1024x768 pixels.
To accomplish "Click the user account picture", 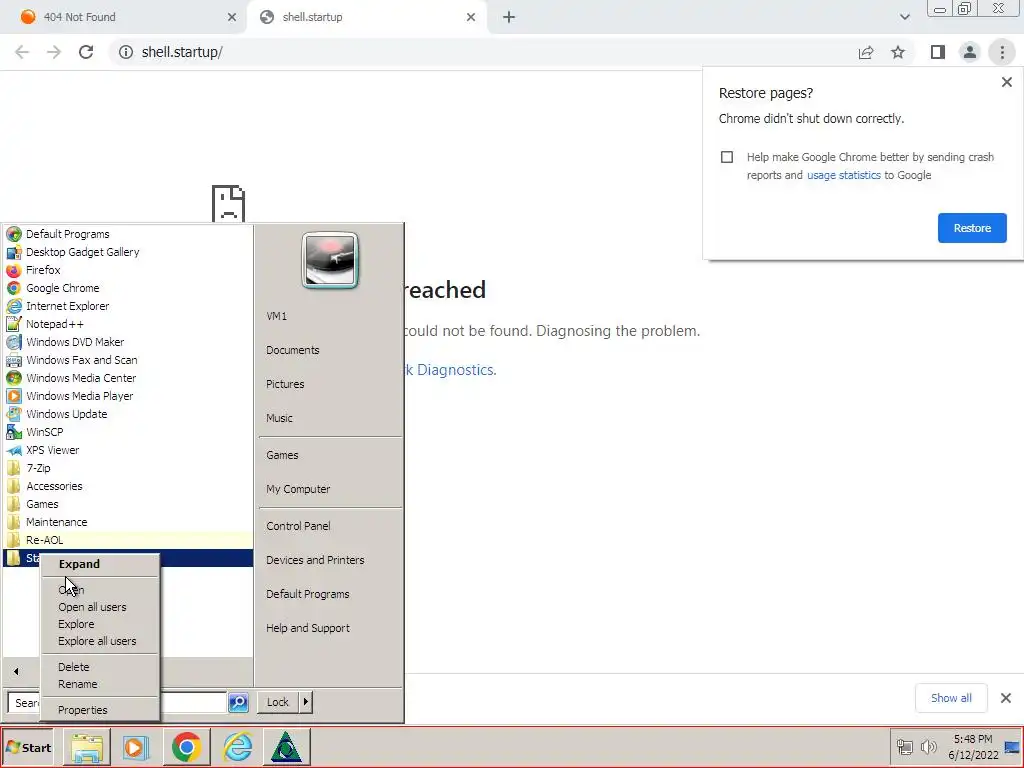I will click(330, 260).
